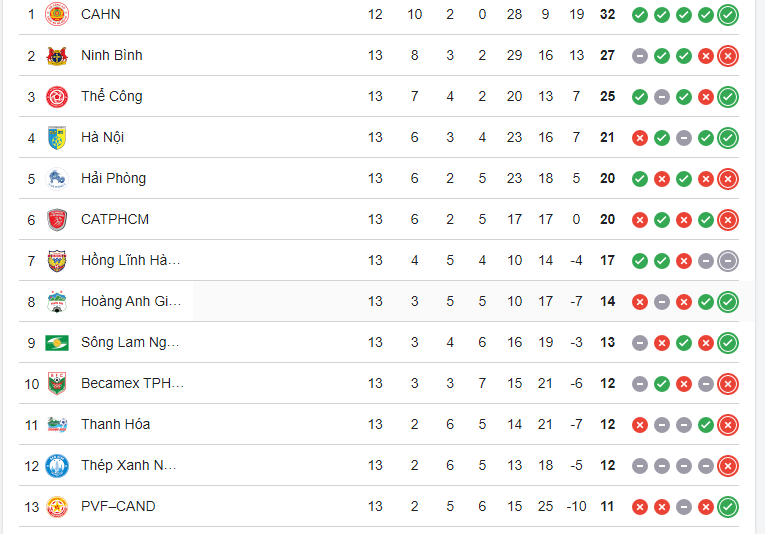Click the CAHN club crest icon
The height and width of the screenshot is (534, 765).
point(57,14)
